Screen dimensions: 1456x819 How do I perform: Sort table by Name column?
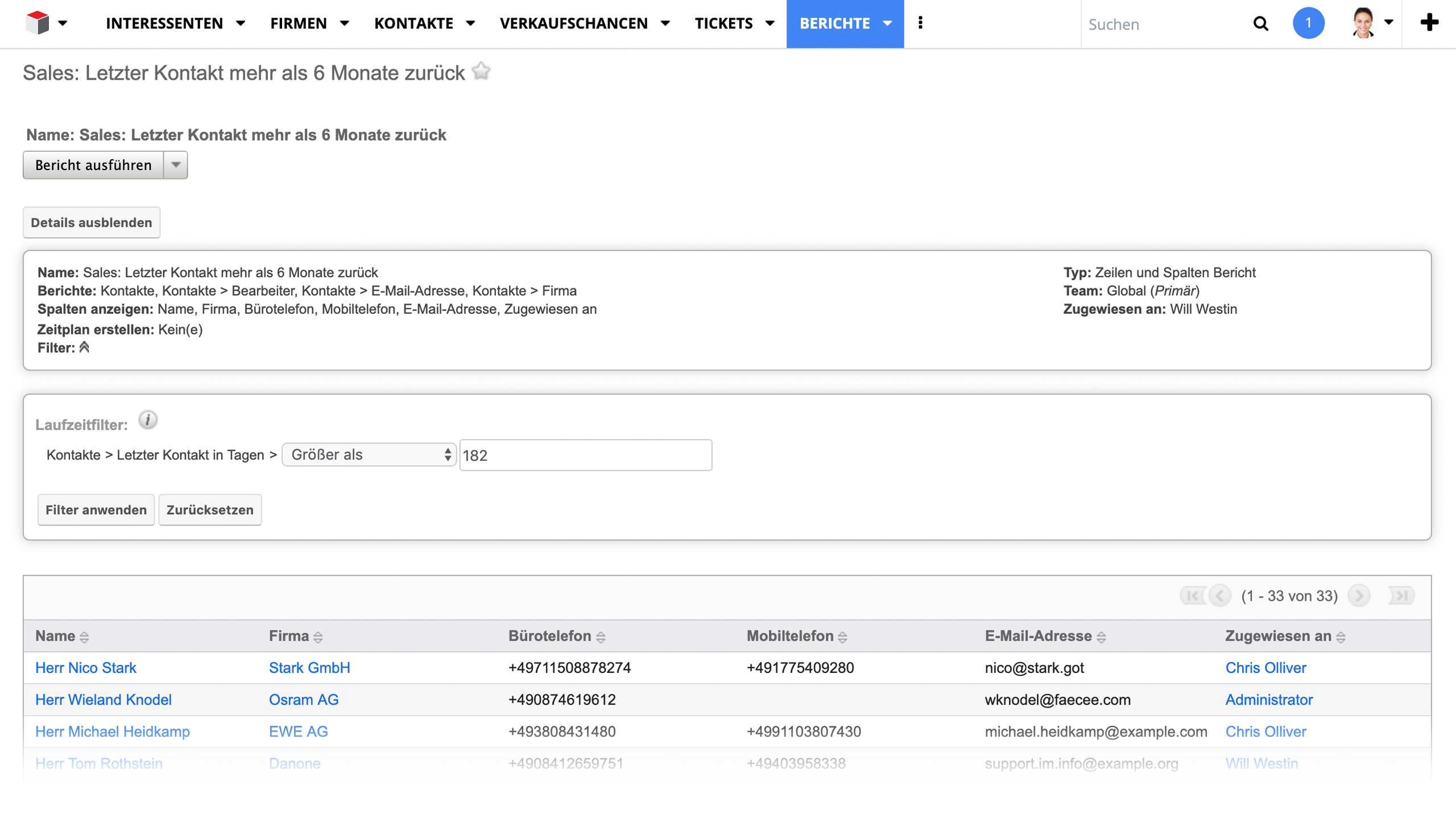point(61,636)
